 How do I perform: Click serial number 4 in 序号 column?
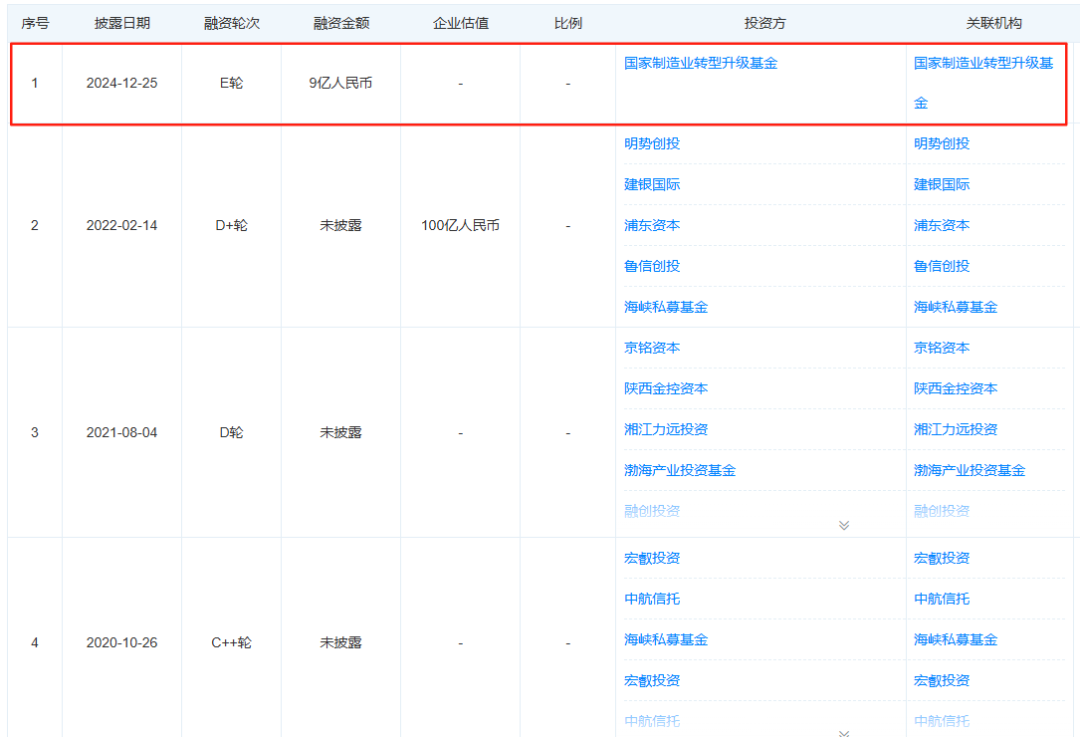34,643
